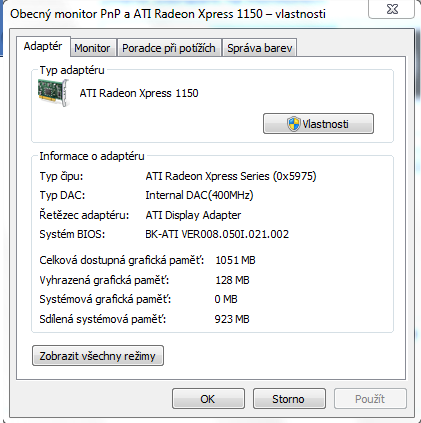Screen dimensions: 421x423
Task: Click the dialog title bar text
Action: pyautogui.click(x=168, y=14)
